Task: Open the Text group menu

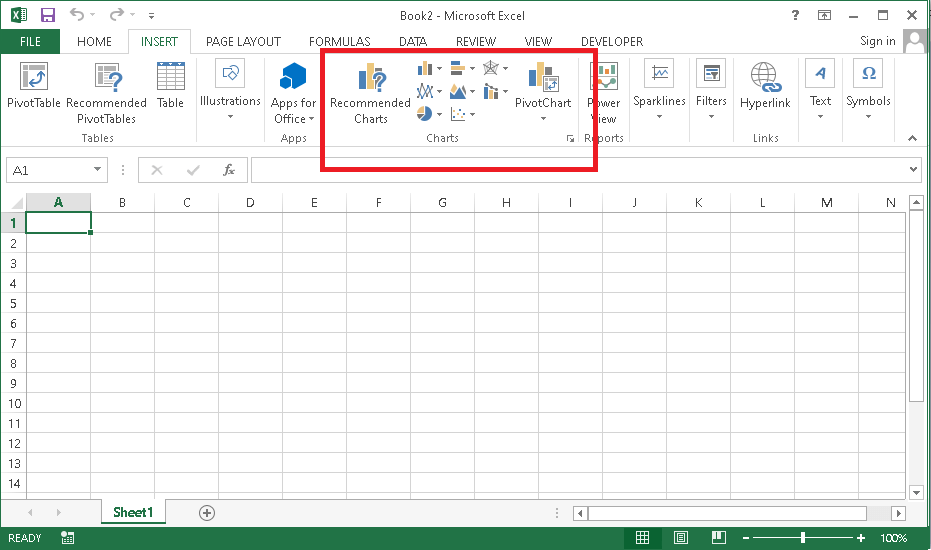Action: 820,90
